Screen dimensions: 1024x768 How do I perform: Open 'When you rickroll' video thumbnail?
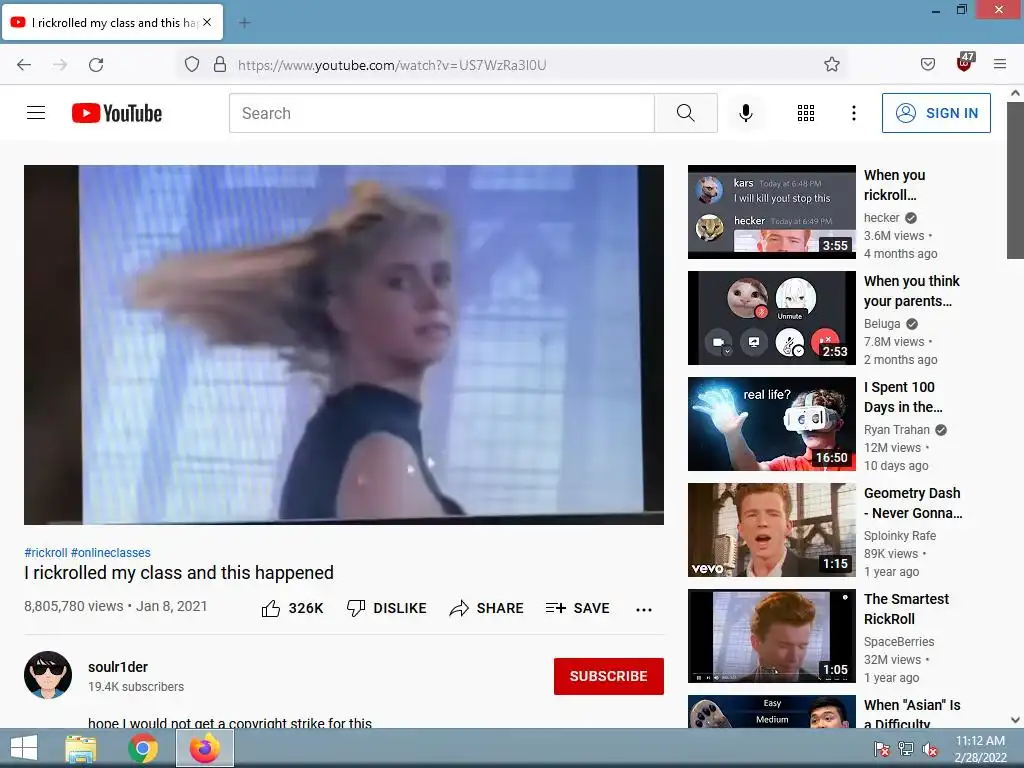(772, 212)
